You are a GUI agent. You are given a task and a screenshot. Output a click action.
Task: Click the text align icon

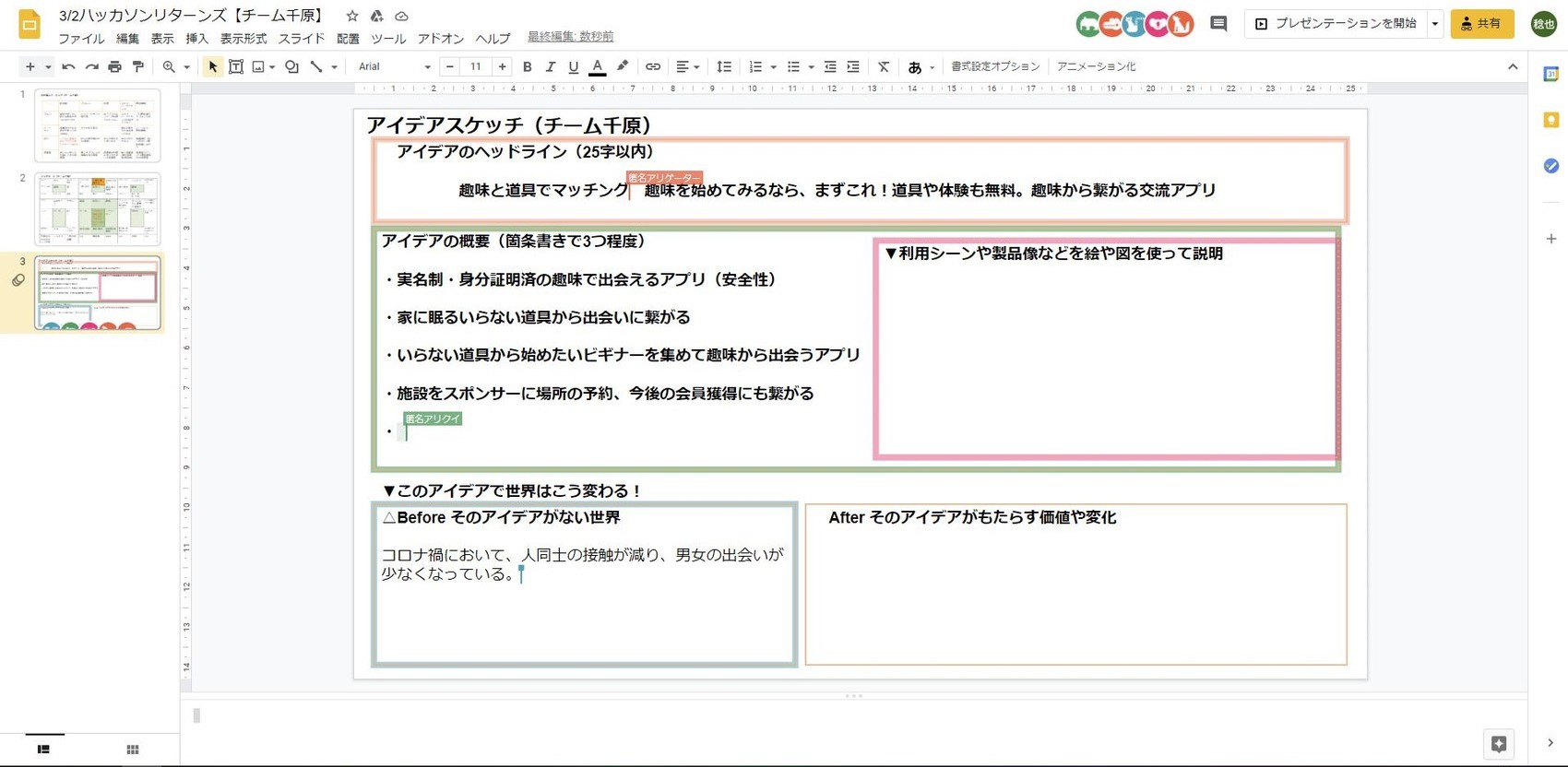point(683,66)
